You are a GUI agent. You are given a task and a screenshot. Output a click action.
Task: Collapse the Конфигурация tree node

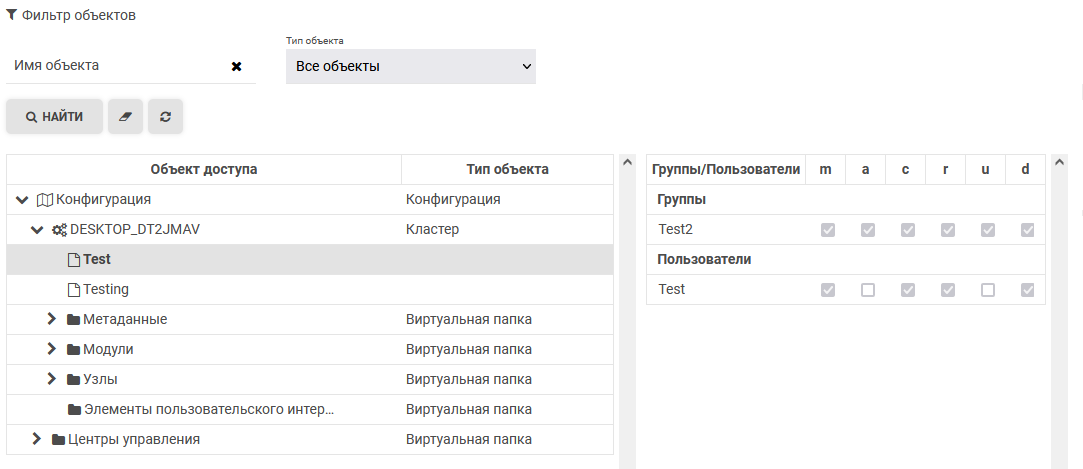click(x=22, y=200)
